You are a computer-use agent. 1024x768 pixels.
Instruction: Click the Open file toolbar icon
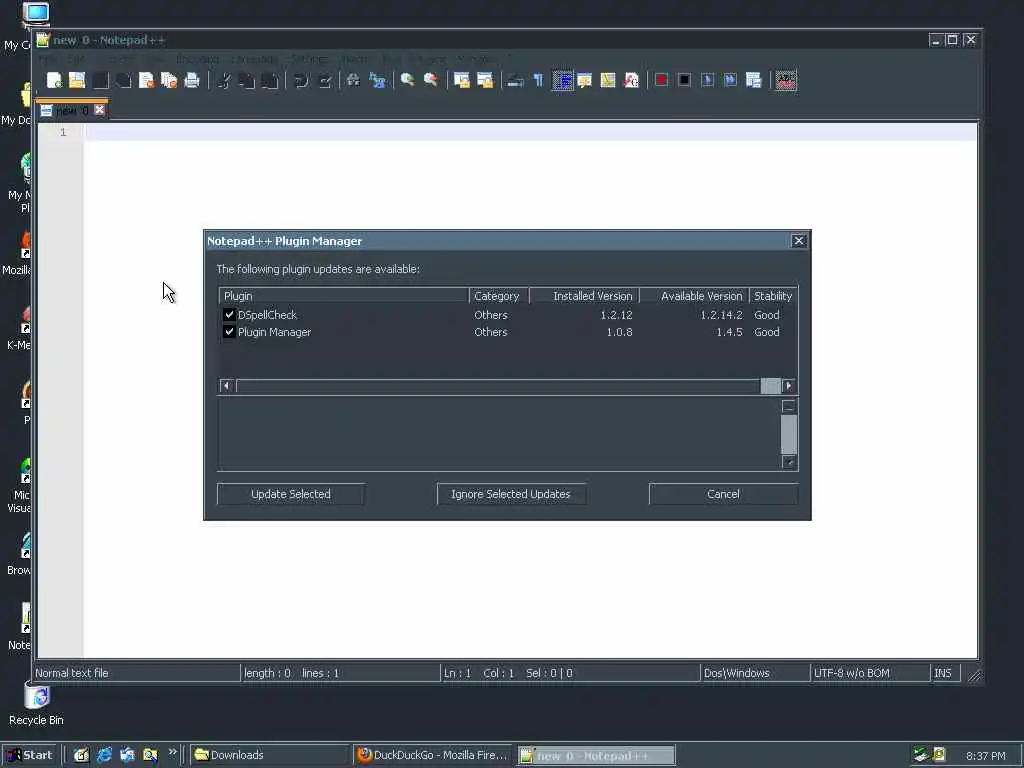(x=77, y=80)
